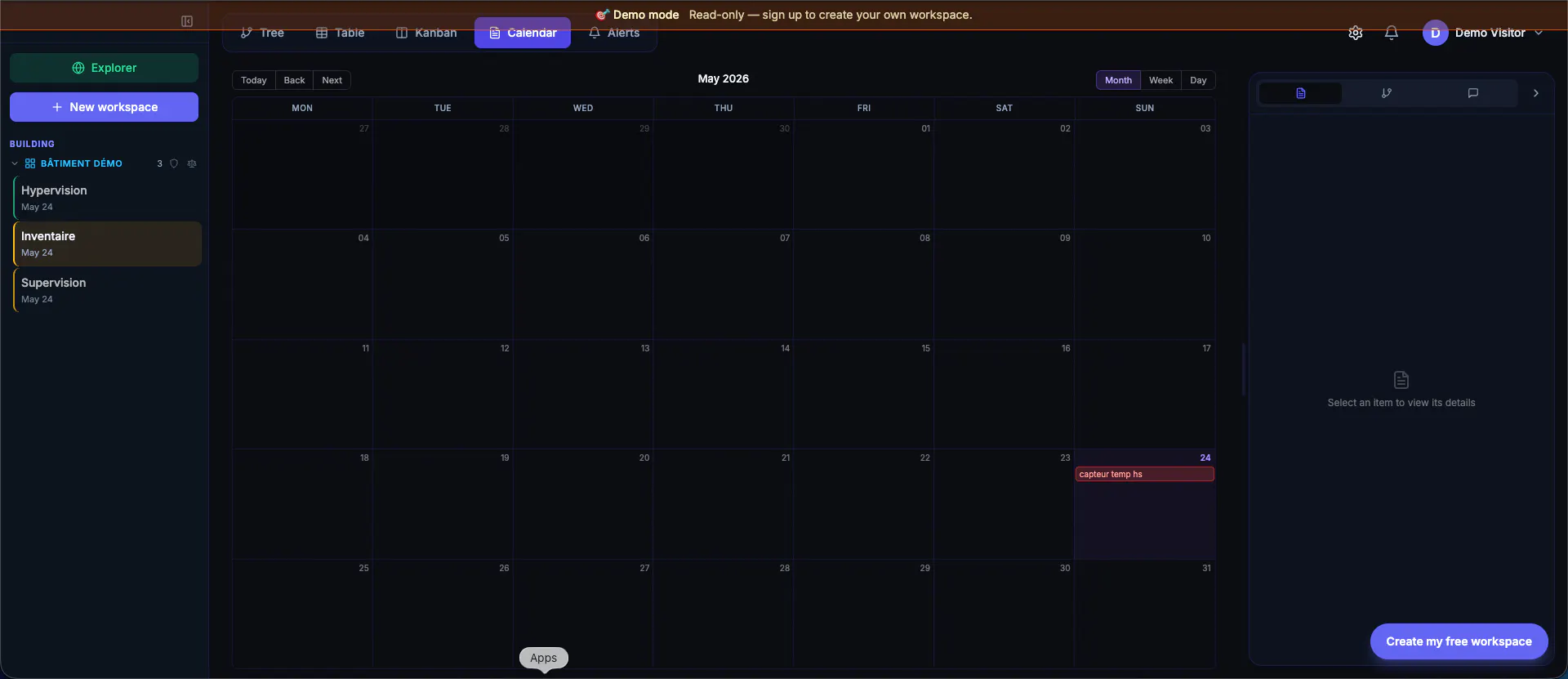Switch to the Kanban view tab

(426, 33)
